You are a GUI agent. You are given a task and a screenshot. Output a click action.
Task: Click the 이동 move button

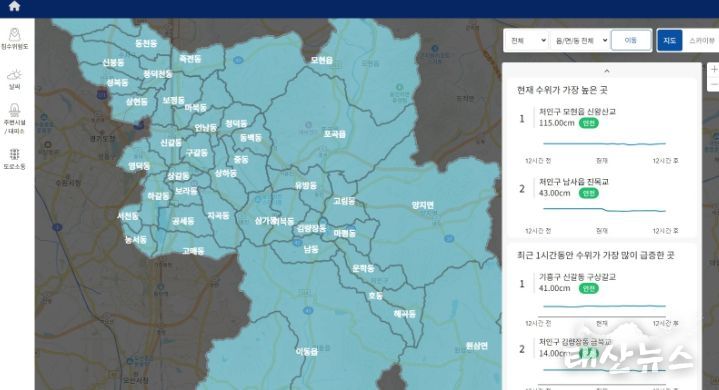click(x=631, y=40)
